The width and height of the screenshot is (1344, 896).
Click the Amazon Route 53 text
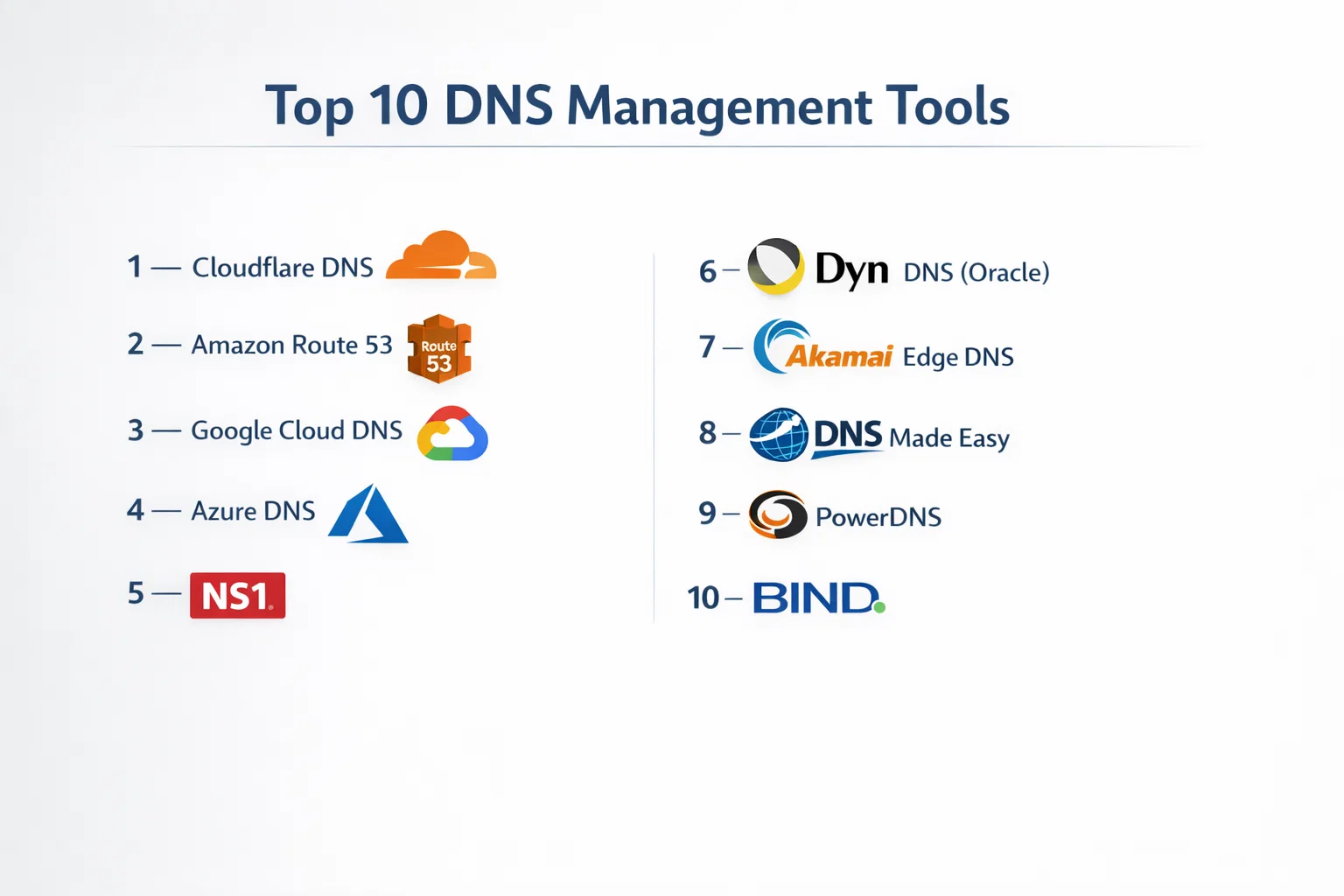292,346
